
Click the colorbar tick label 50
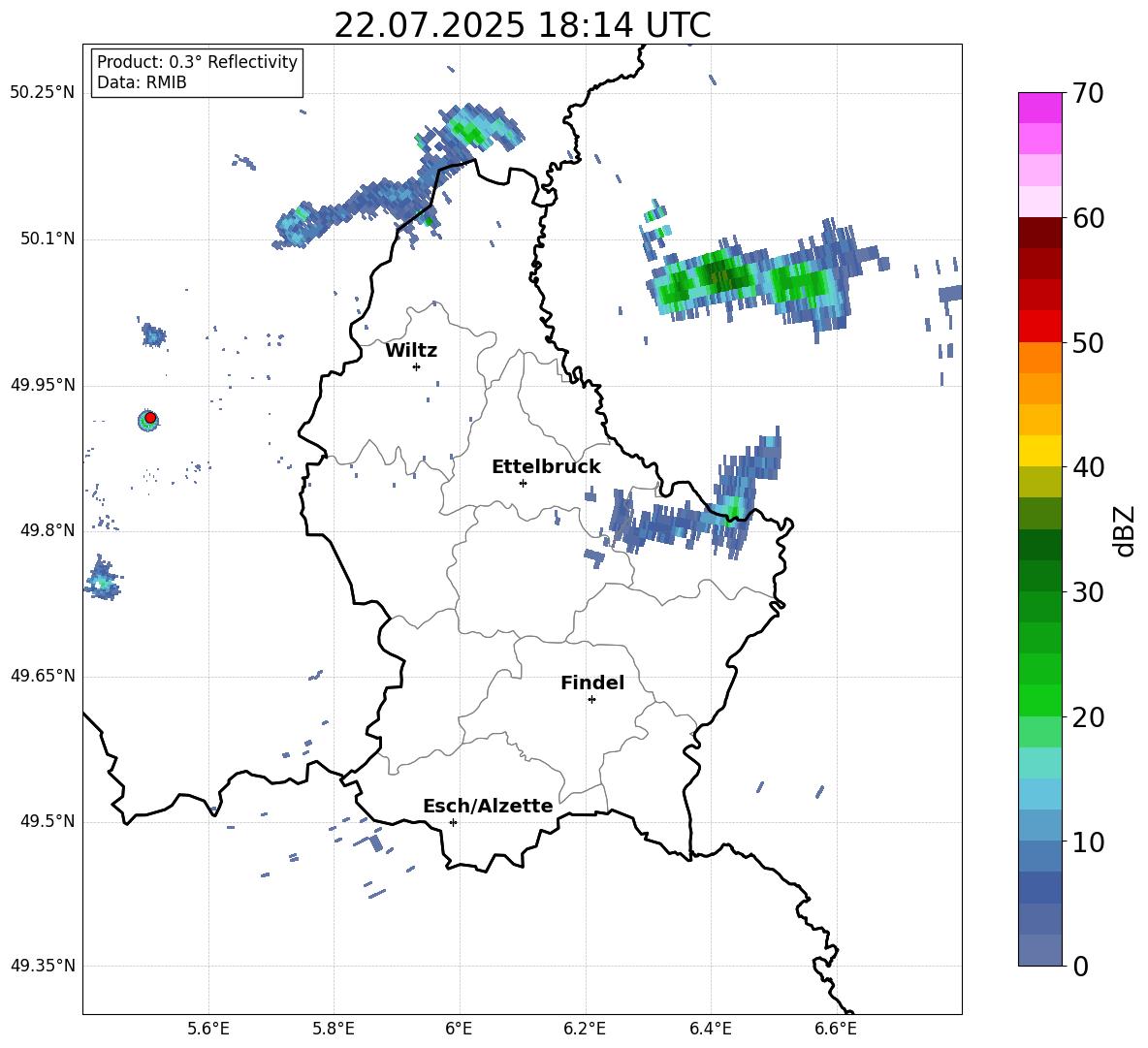pyautogui.click(x=1088, y=342)
